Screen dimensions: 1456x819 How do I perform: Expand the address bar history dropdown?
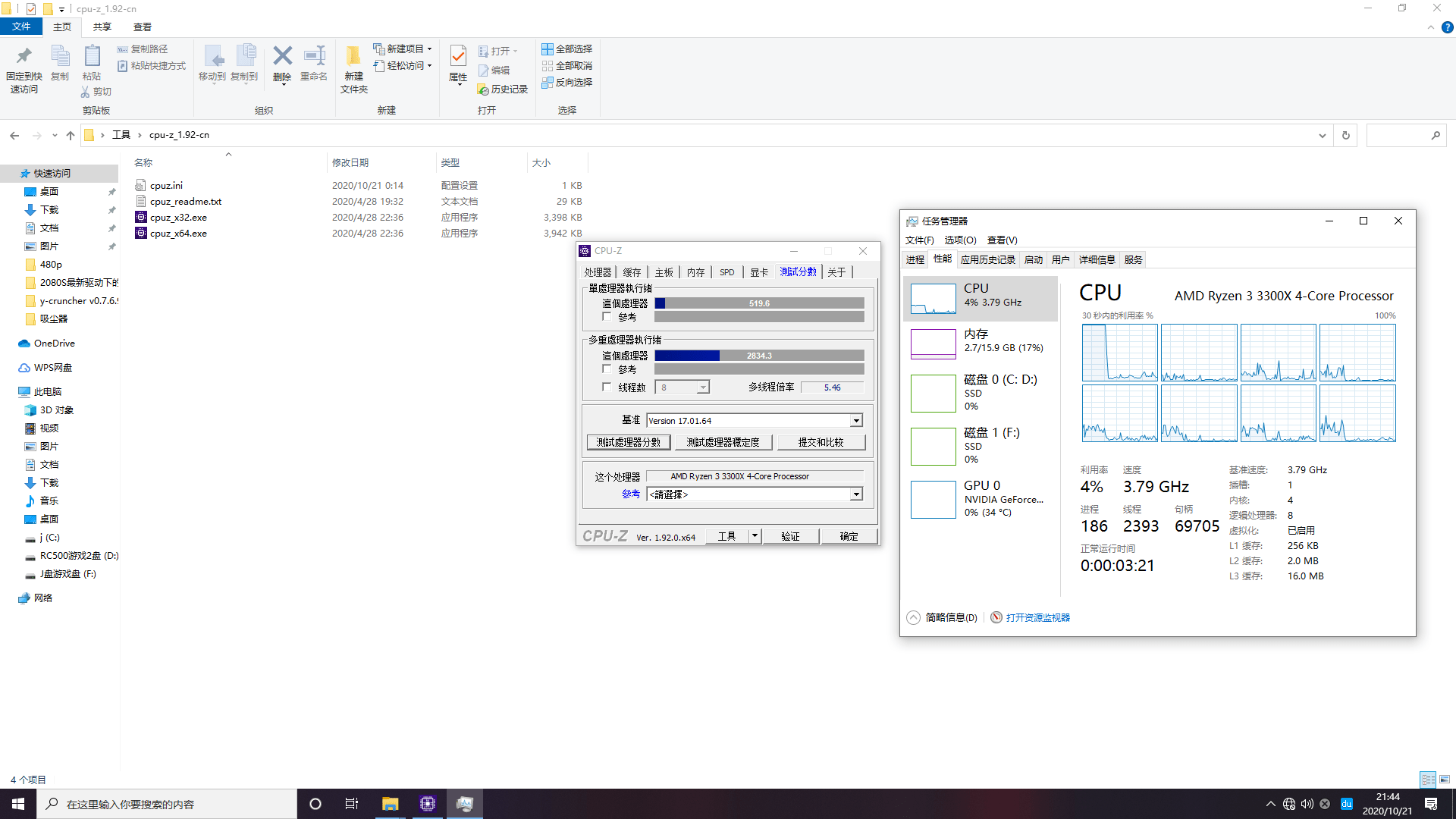(x=1323, y=136)
